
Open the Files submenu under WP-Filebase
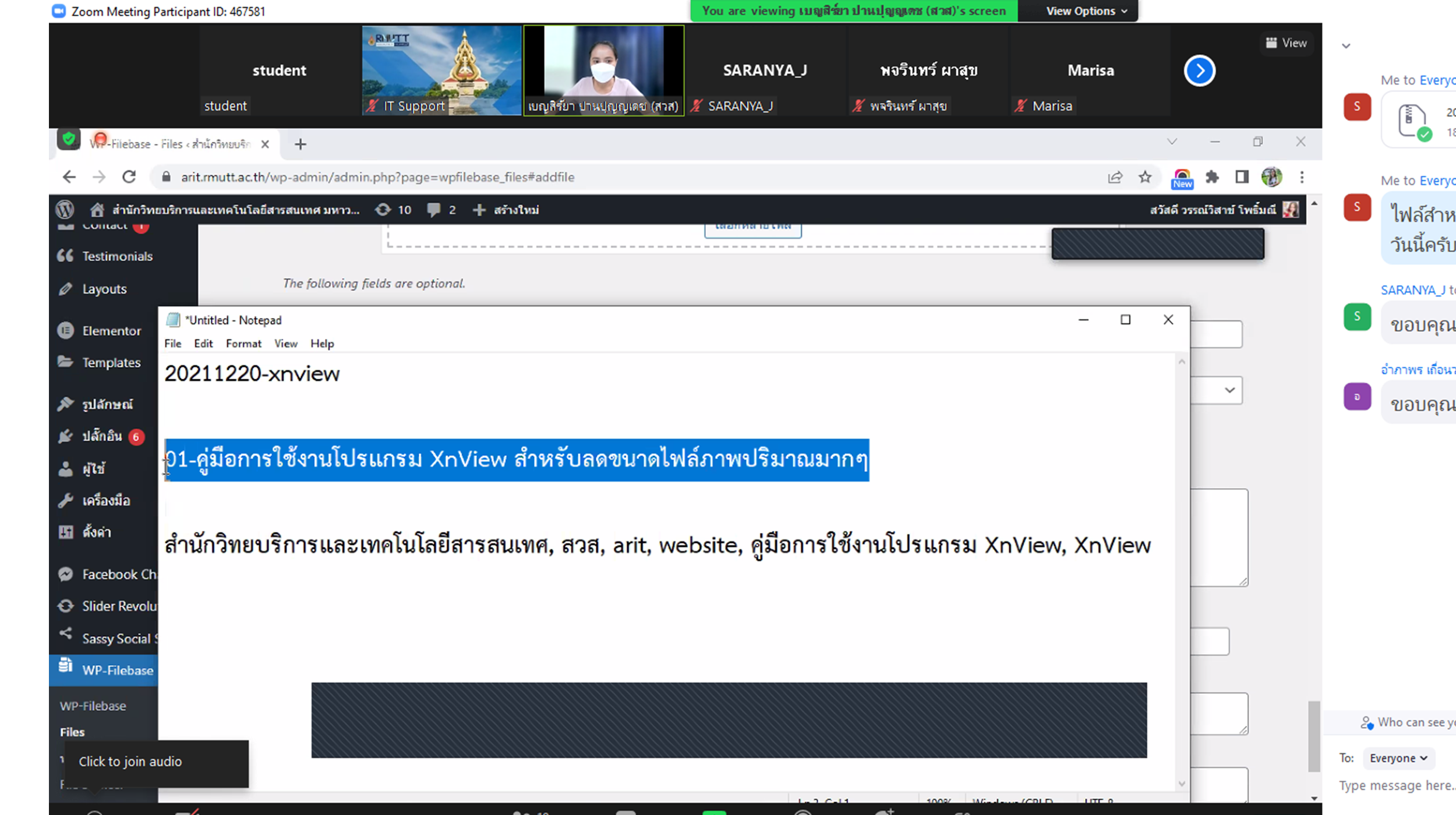tap(72, 732)
